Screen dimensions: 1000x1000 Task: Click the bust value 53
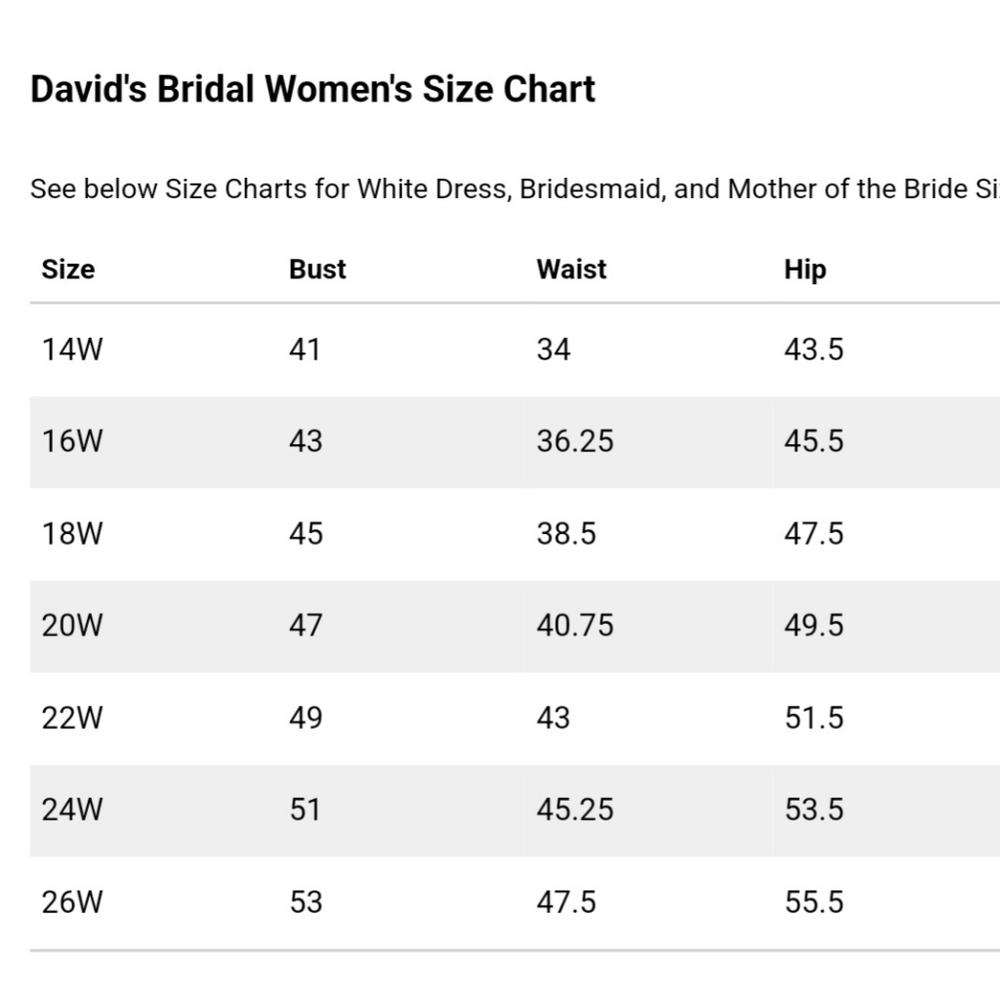306,902
